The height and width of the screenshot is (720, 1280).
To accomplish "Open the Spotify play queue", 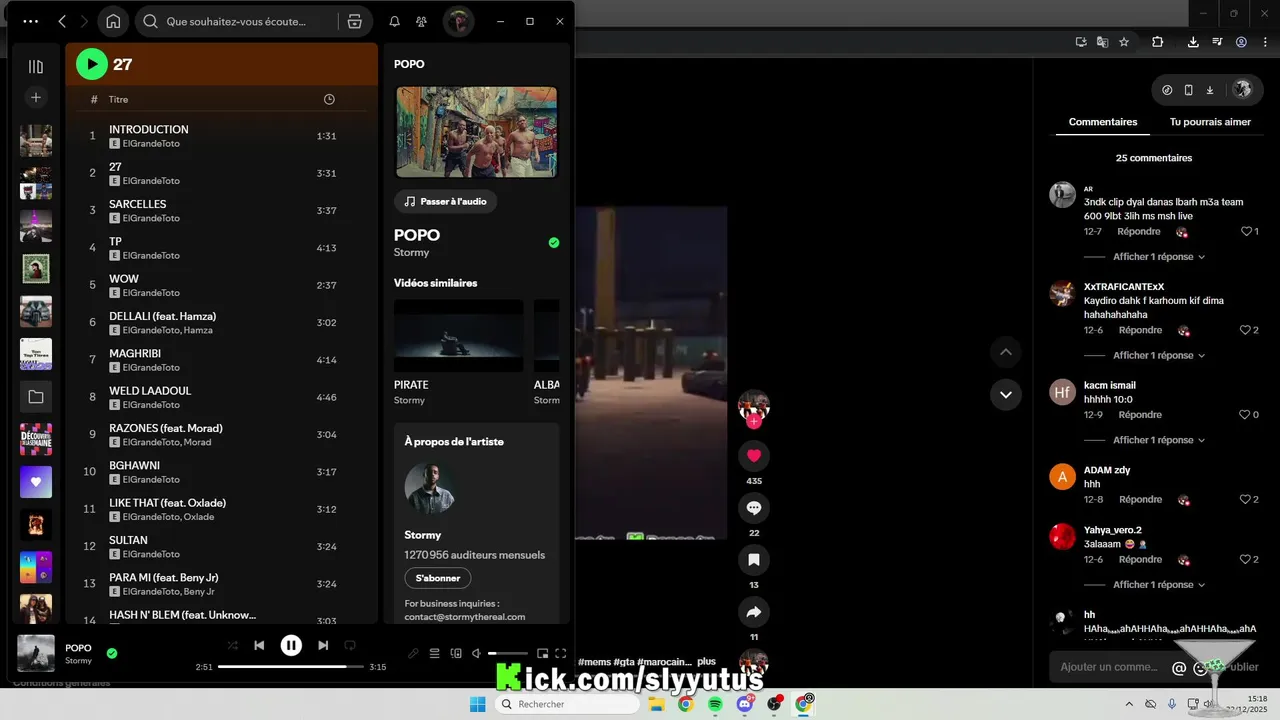I will (435, 653).
